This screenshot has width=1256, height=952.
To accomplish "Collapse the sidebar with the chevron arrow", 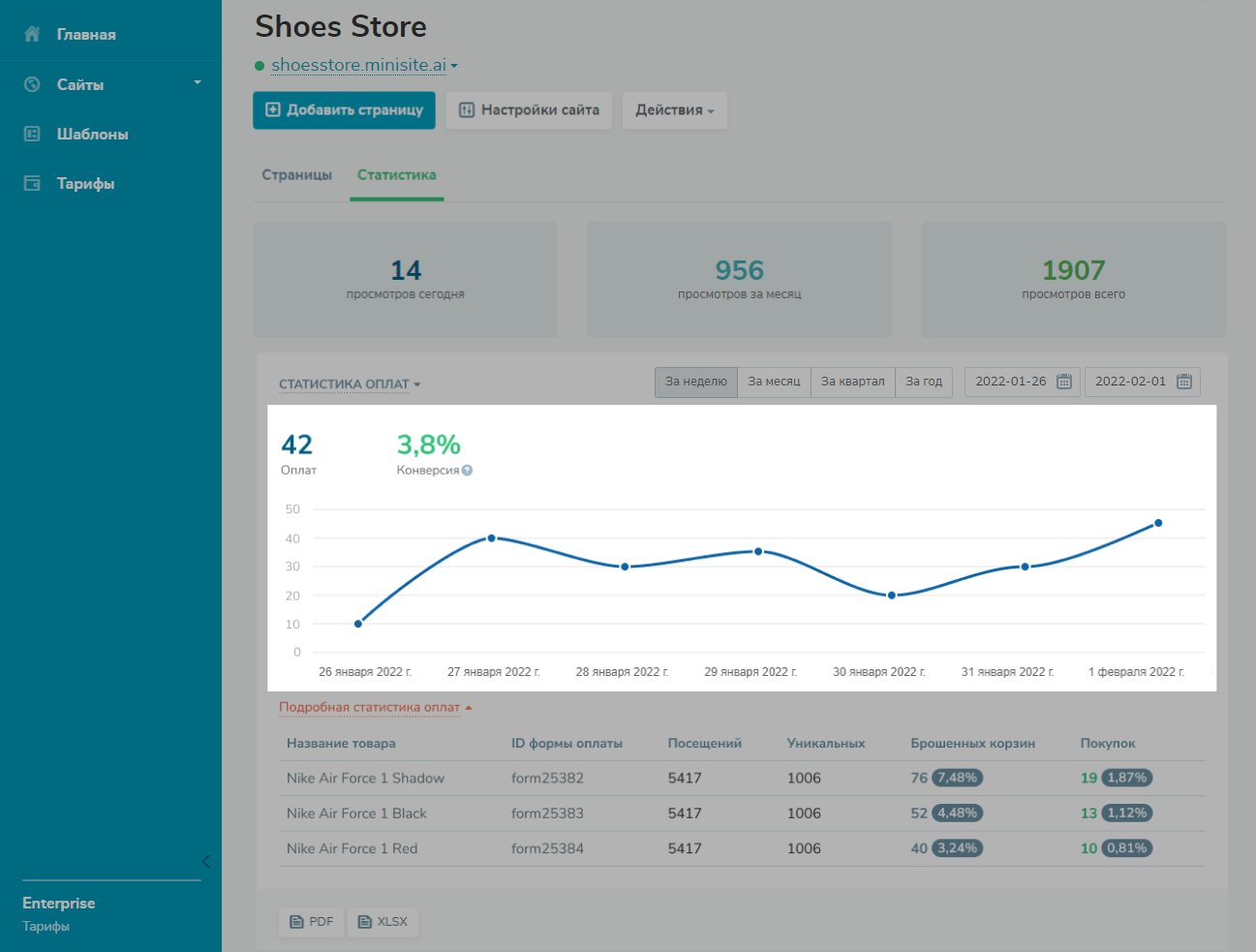I will pos(205,861).
